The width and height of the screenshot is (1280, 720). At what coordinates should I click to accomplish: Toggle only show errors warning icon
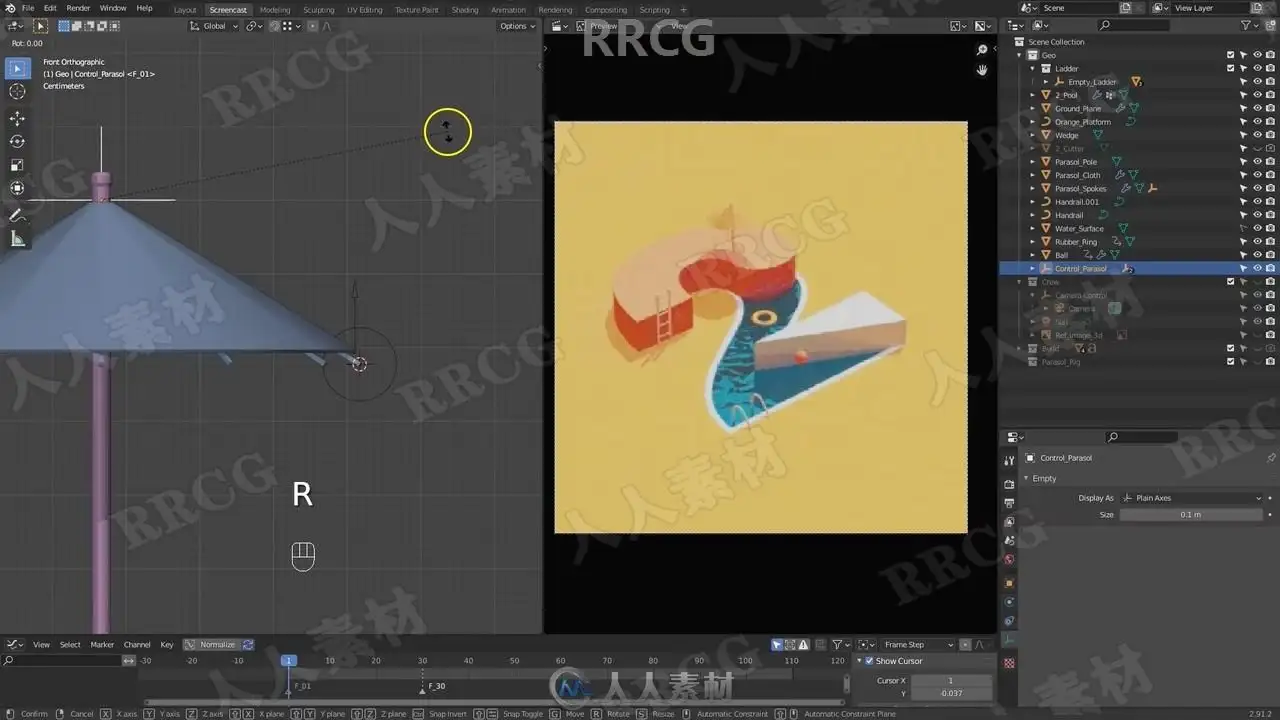click(x=803, y=645)
